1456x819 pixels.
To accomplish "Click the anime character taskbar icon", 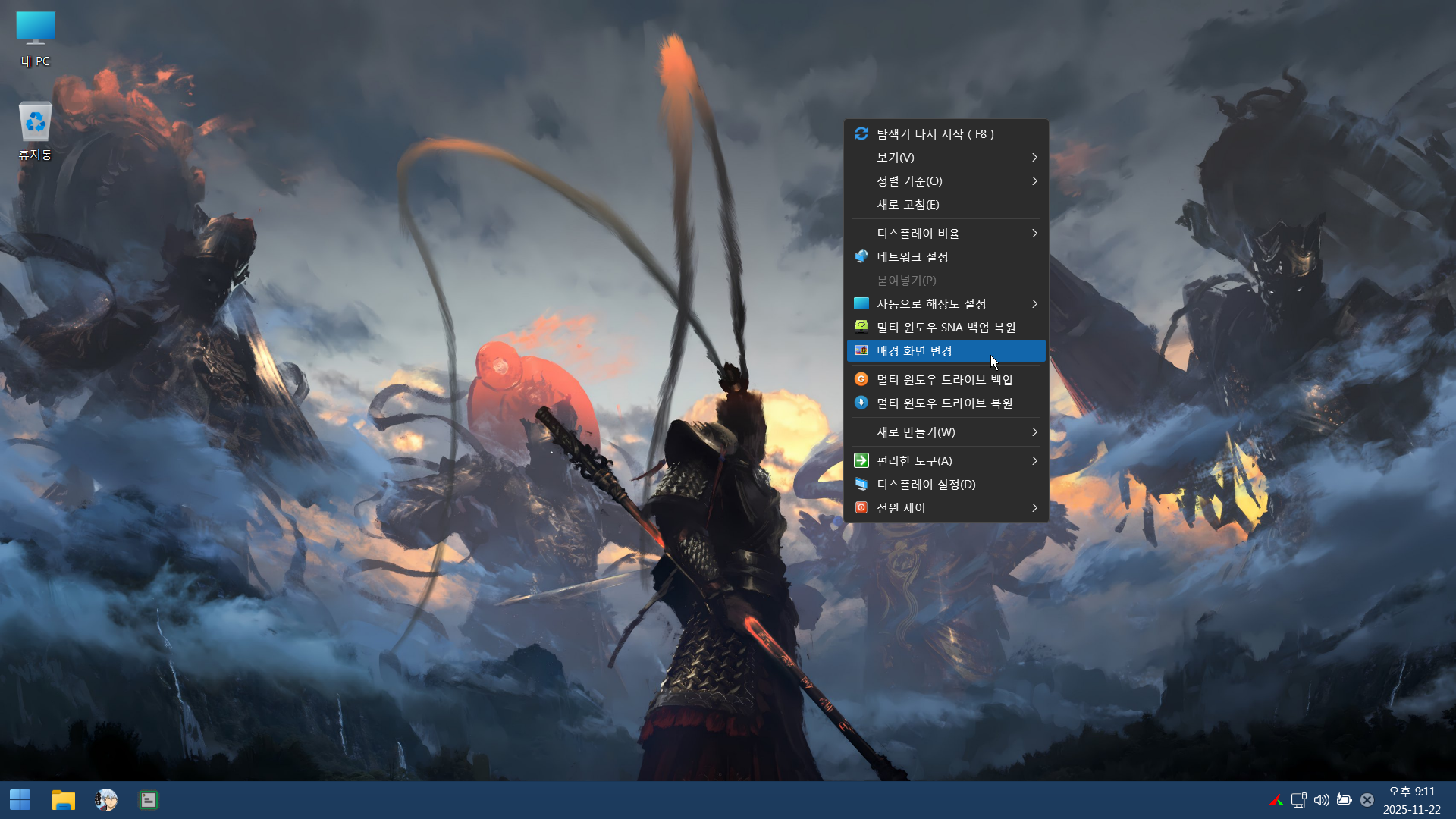I will 106,799.
